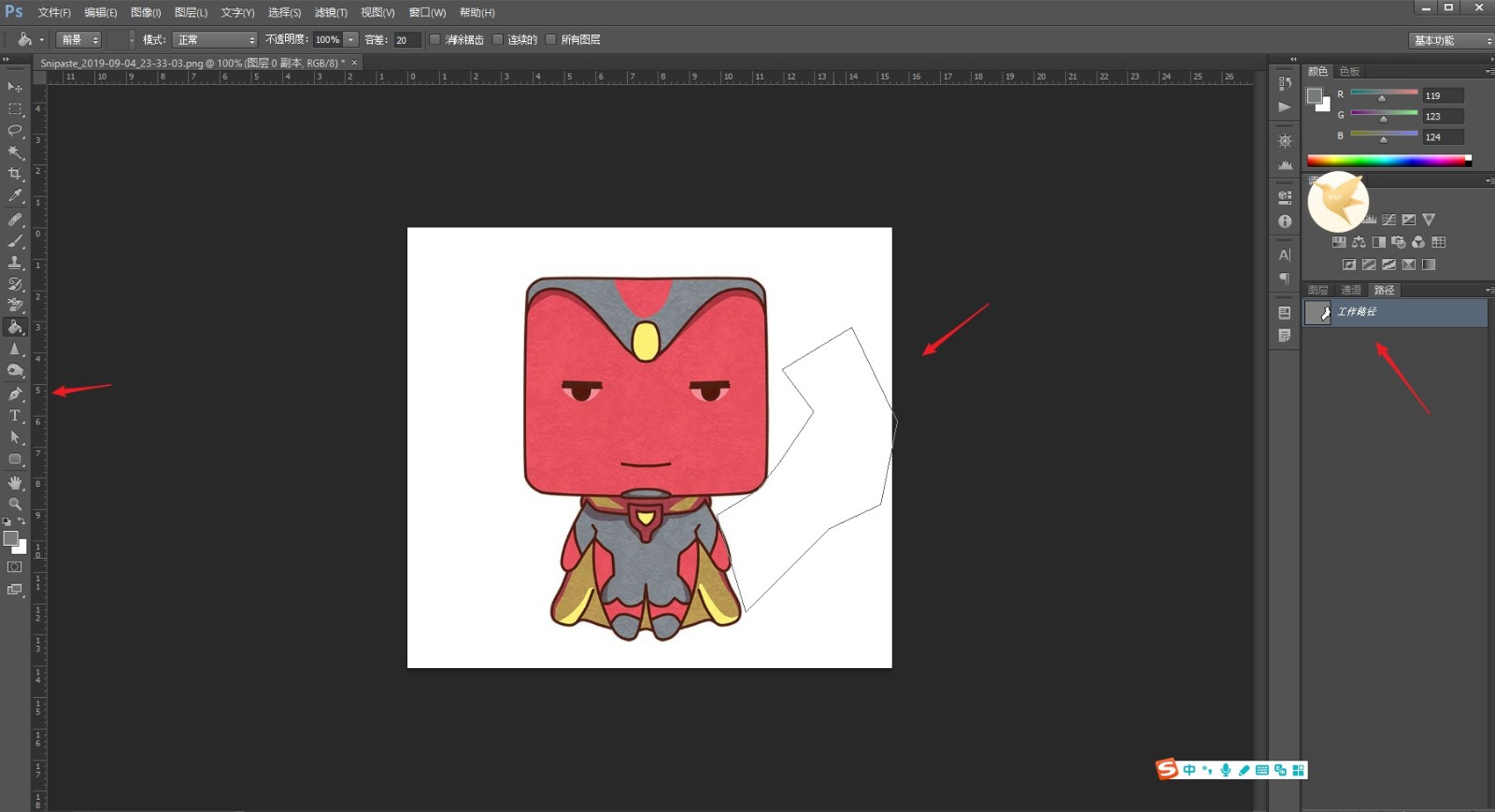Image resolution: width=1495 pixels, height=812 pixels.
Task: Select the Sharpen/Blur tool
Action: tap(15, 349)
